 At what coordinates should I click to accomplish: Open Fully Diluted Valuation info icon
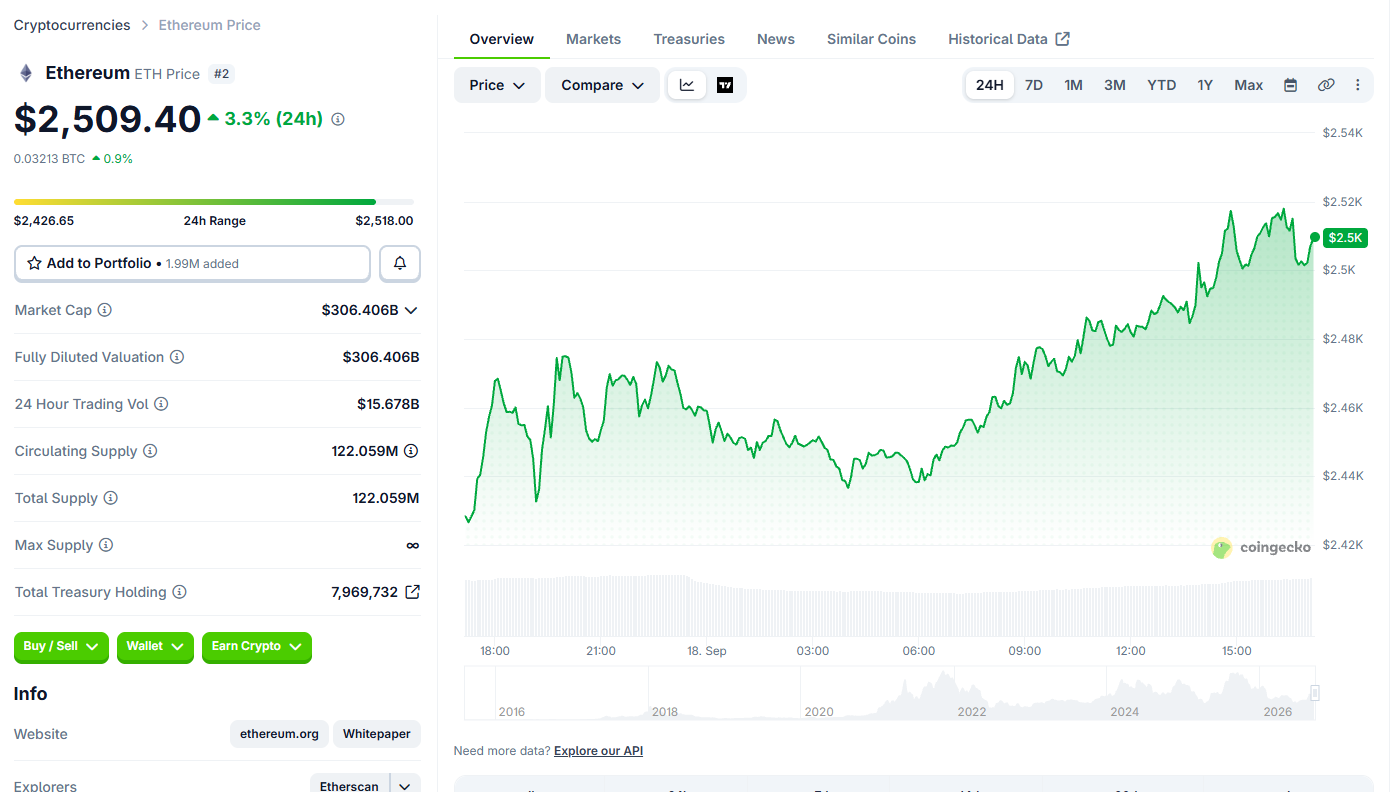pyautogui.click(x=177, y=357)
